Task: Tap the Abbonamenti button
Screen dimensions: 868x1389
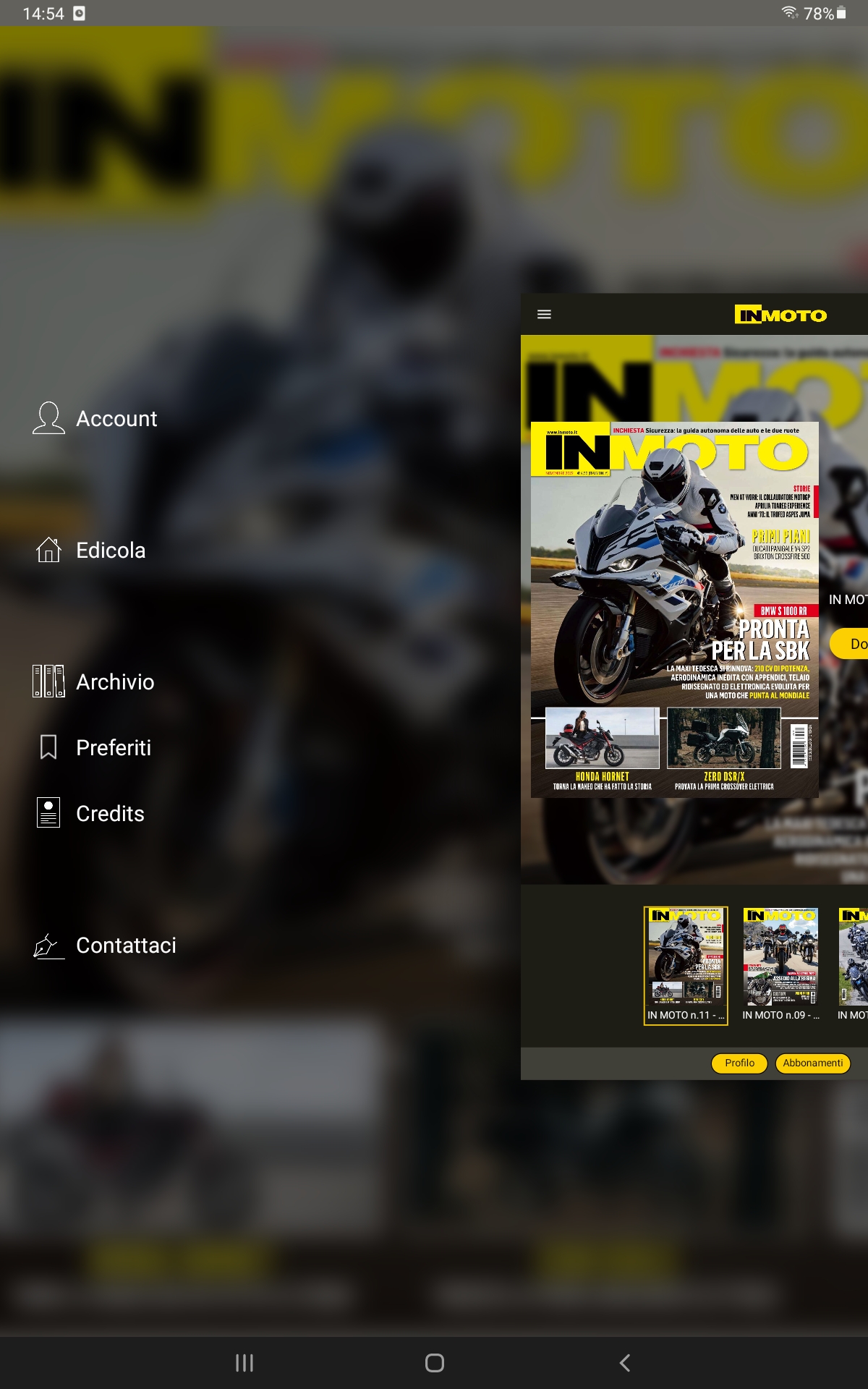Action: (x=813, y=1063)
